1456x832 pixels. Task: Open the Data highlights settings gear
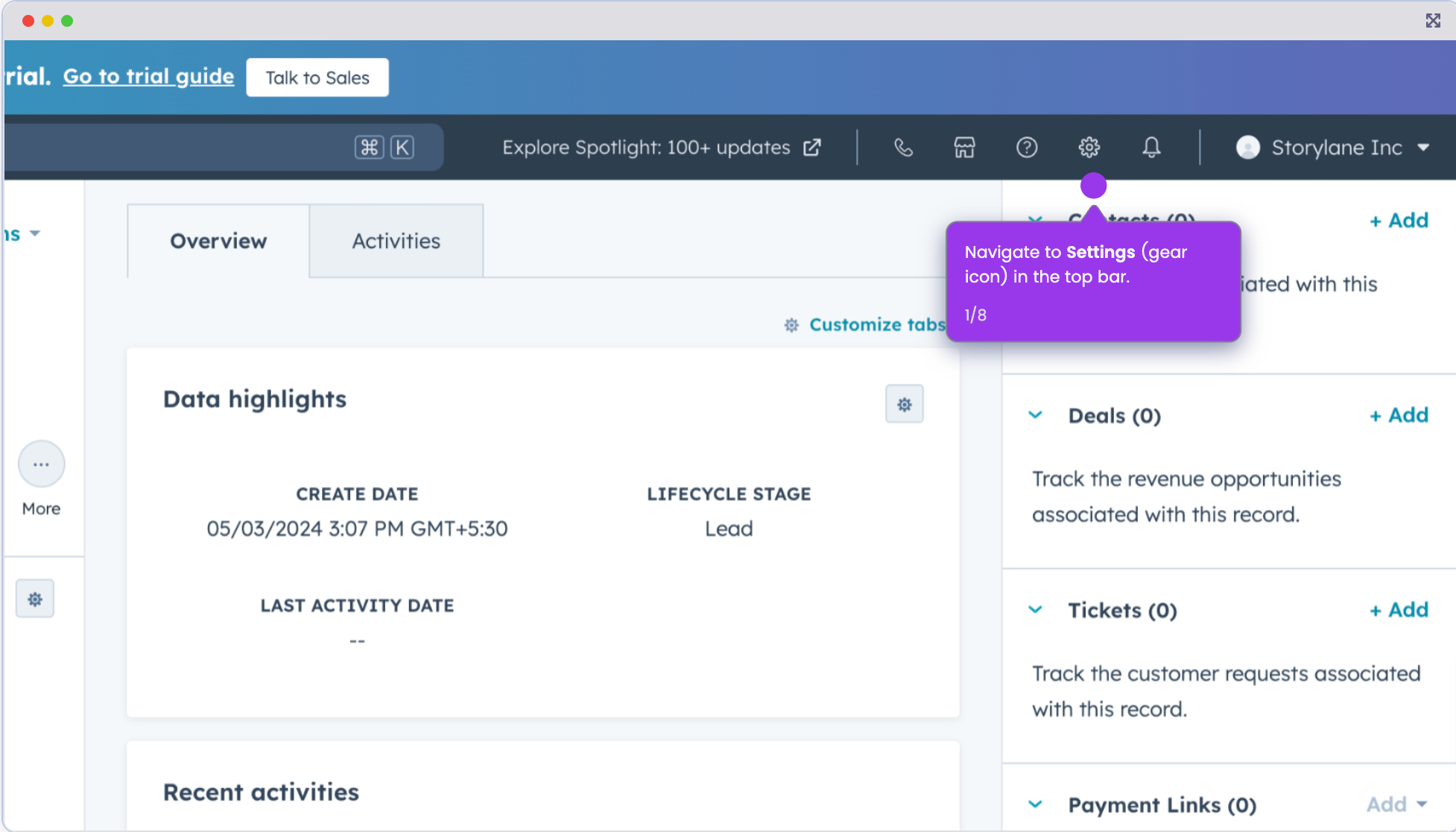pyautogui.click(x=904, y=403)
